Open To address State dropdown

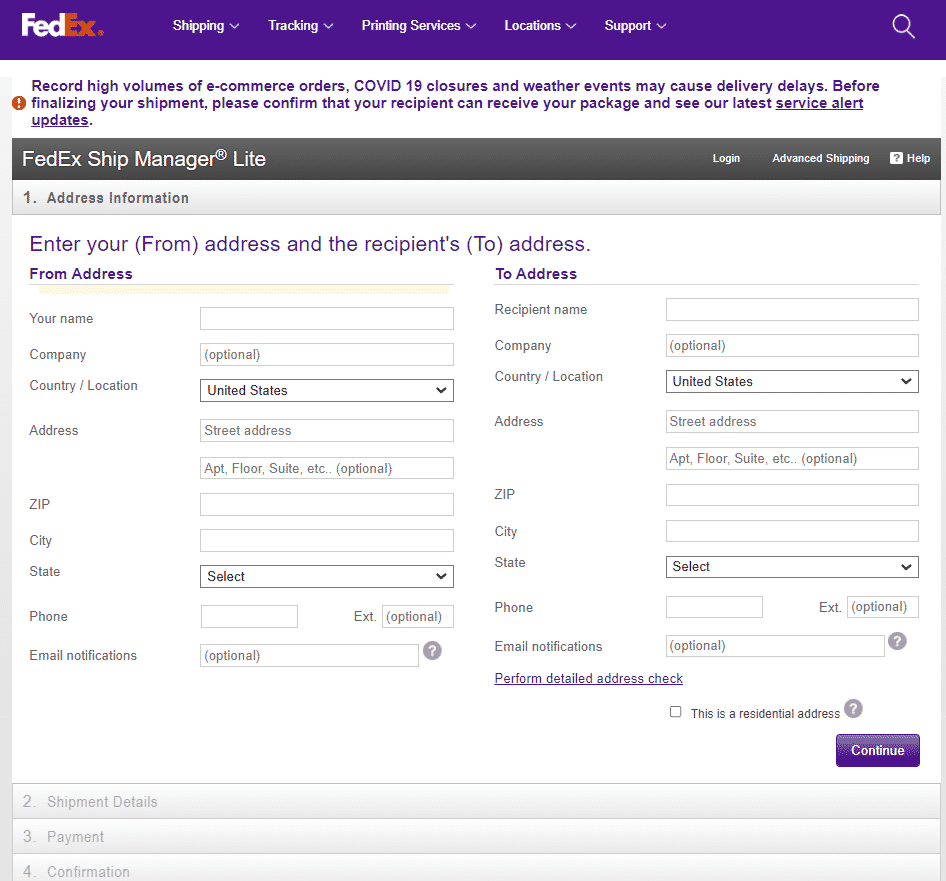click(792, 567)
